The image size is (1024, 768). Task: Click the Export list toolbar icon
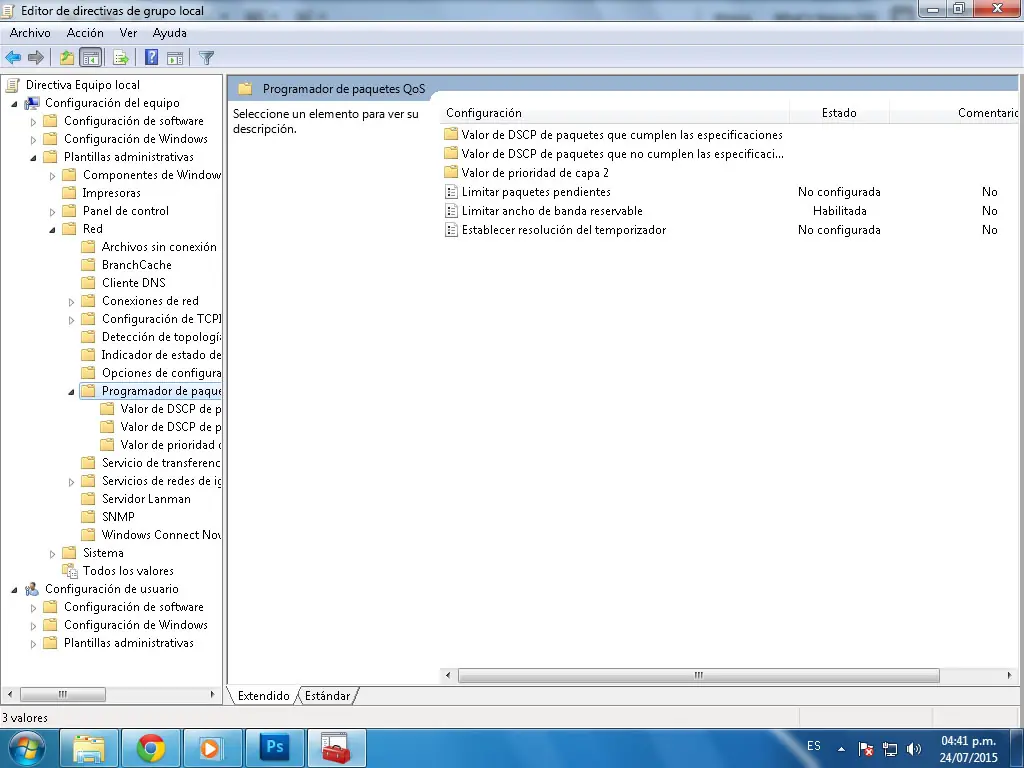coord(121,57)
